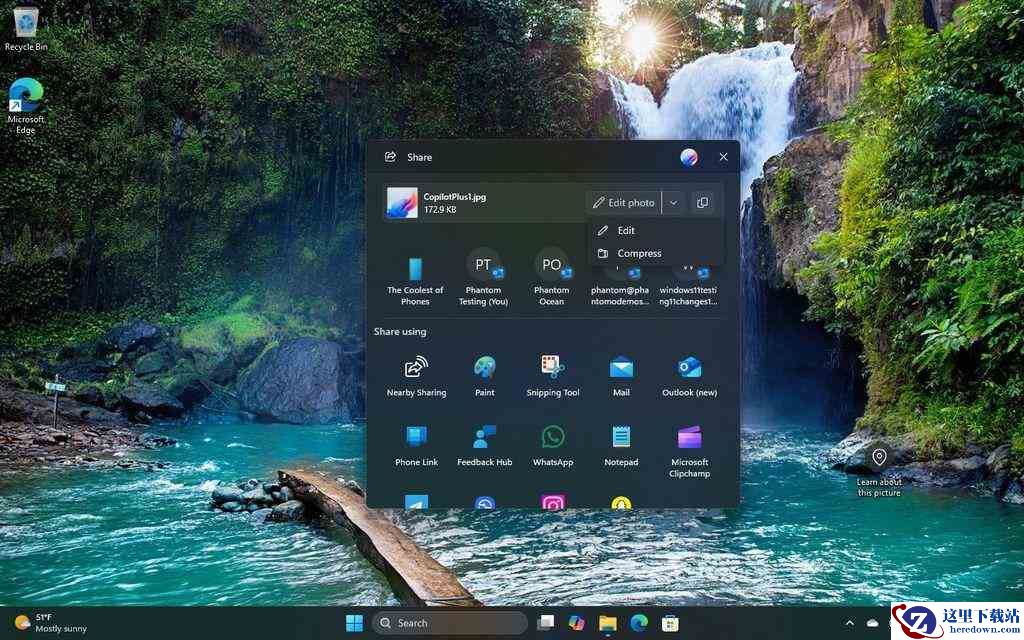Share using Notepad
This screenshot has height=640, width=1024.
pyautogui.click(x=621, y=446)
